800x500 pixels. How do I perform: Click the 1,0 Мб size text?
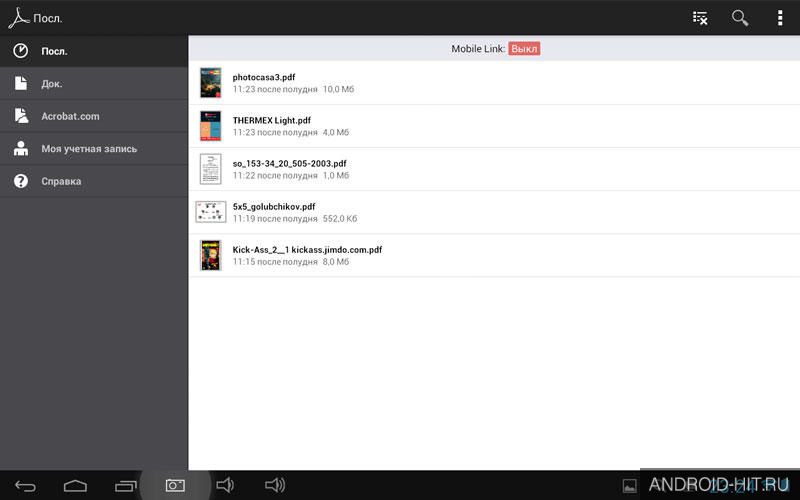pyautogui.click(x=336, y=176)
